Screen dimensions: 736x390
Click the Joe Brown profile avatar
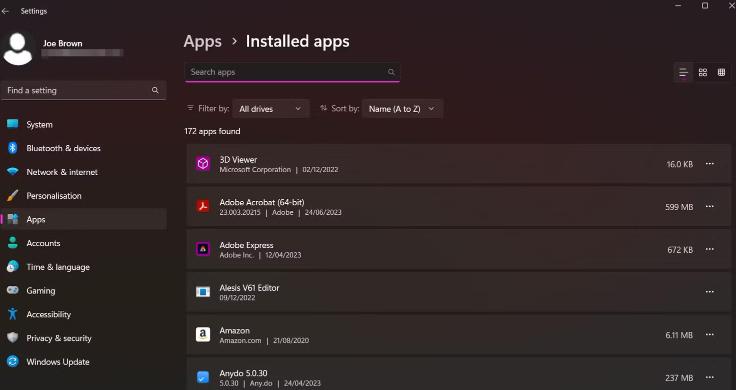(18, 49)
